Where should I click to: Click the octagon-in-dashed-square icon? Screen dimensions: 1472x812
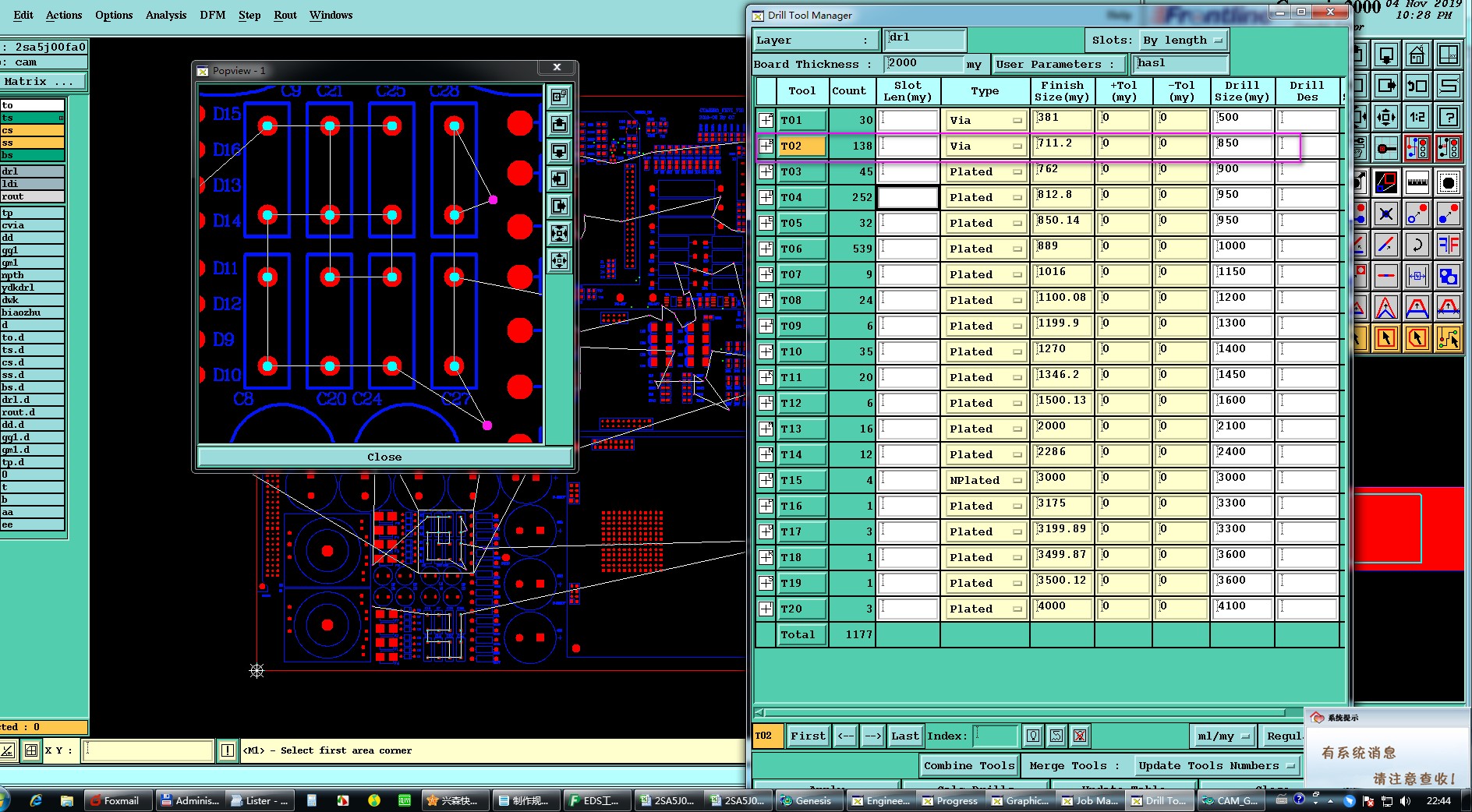pos(1448,182)
